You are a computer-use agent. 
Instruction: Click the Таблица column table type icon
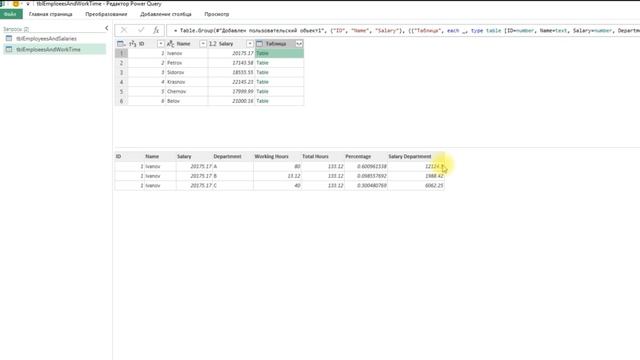(x=260, y=44)
